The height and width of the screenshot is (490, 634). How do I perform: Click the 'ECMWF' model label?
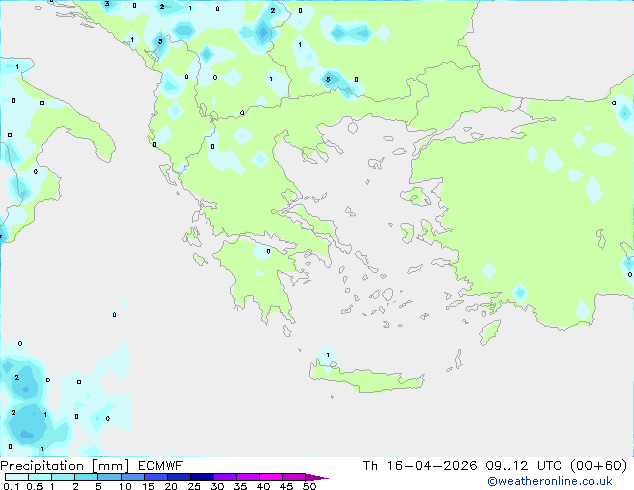[161, 466]
